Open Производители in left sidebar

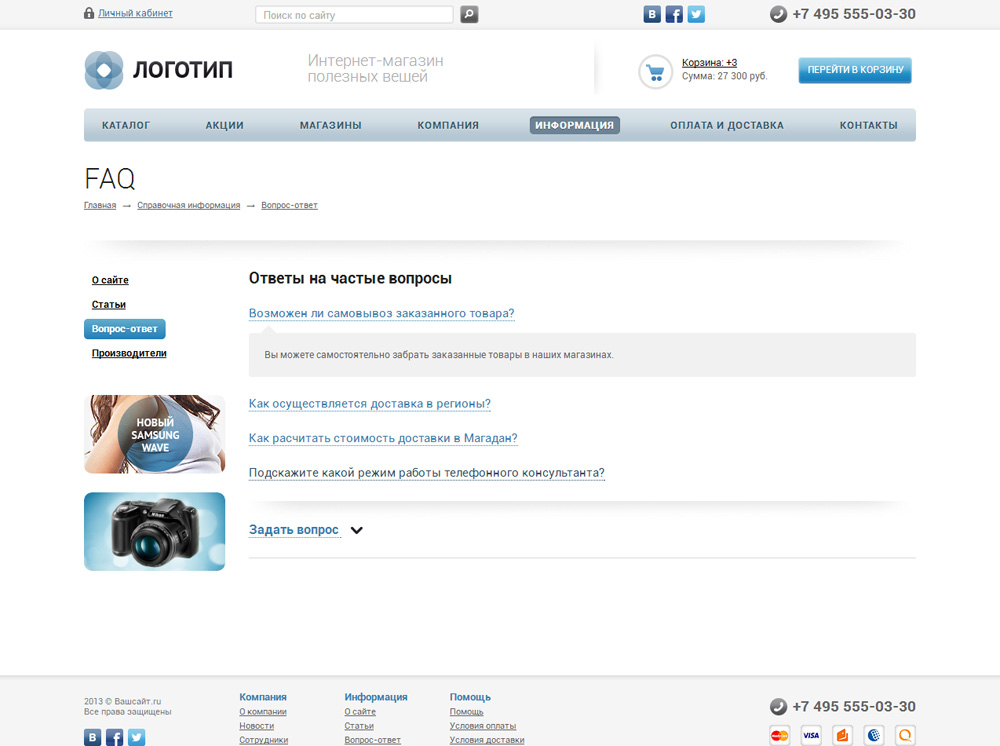coord(129,353)
